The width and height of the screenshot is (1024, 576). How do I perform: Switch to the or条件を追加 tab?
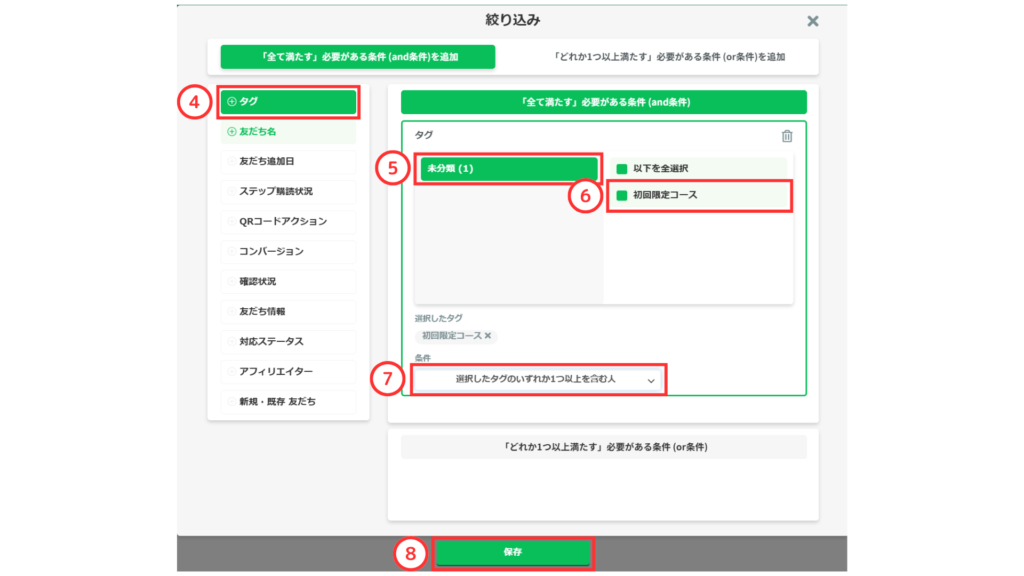[670, 57]
